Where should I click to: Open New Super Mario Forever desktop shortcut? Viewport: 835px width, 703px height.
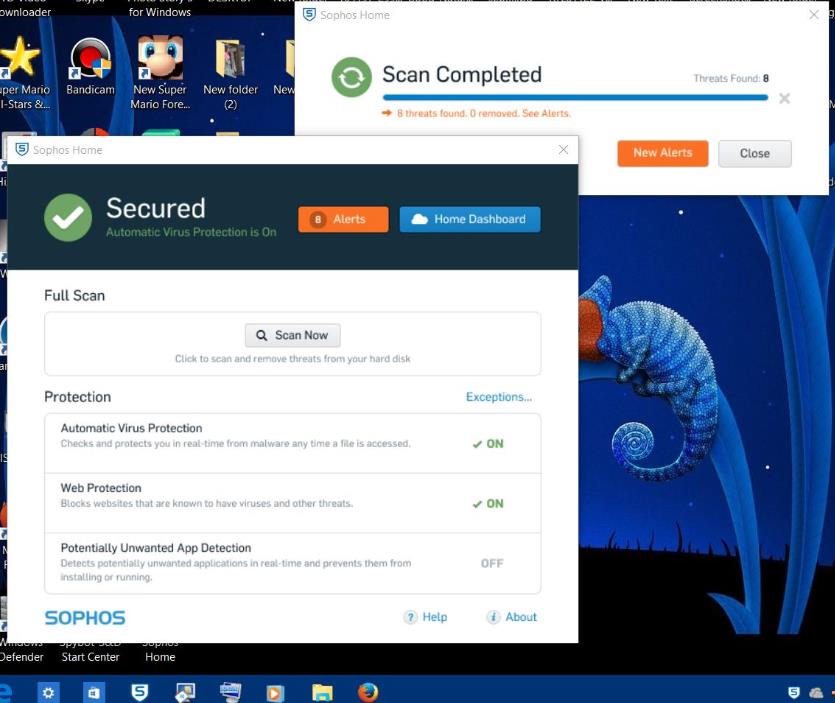160,72
